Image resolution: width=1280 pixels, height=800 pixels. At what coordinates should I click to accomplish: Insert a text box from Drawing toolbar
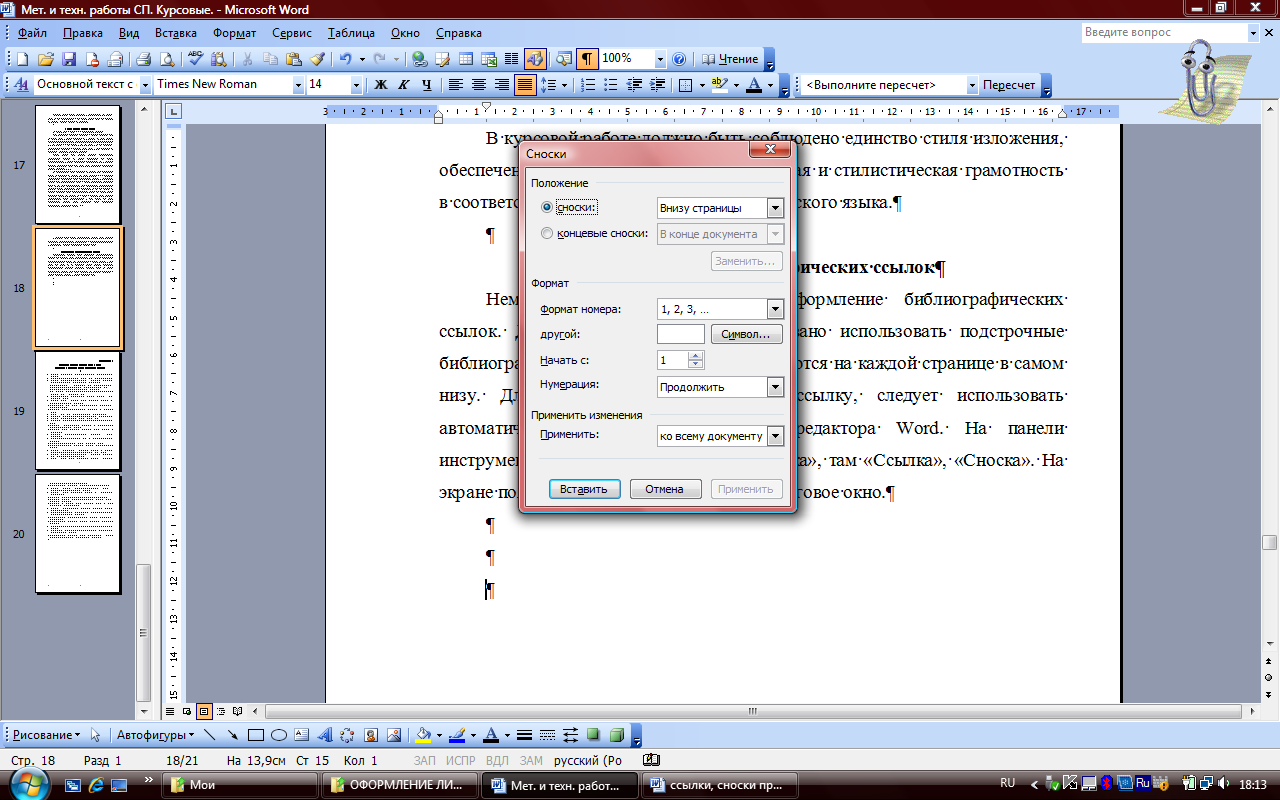[302, 735]
